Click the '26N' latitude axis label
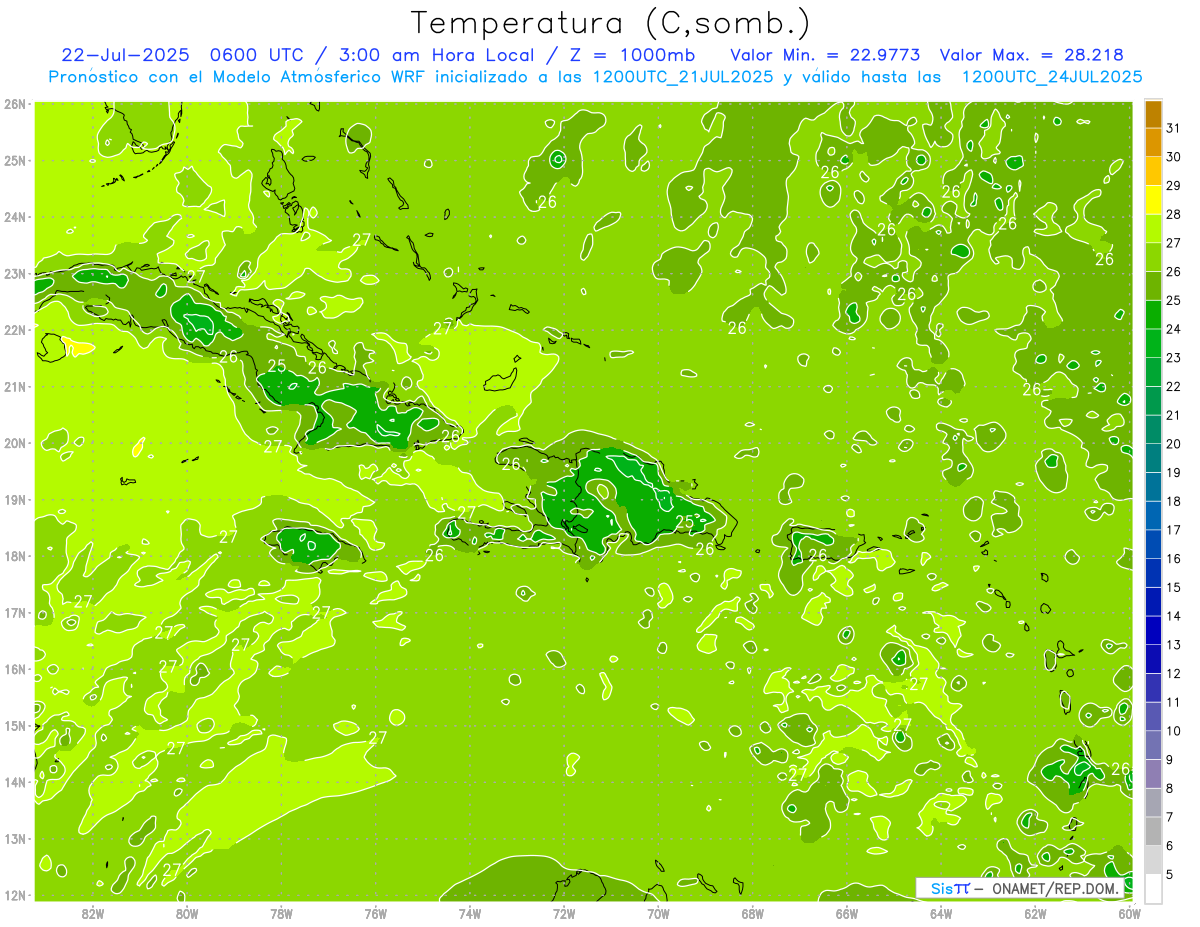 15,104
